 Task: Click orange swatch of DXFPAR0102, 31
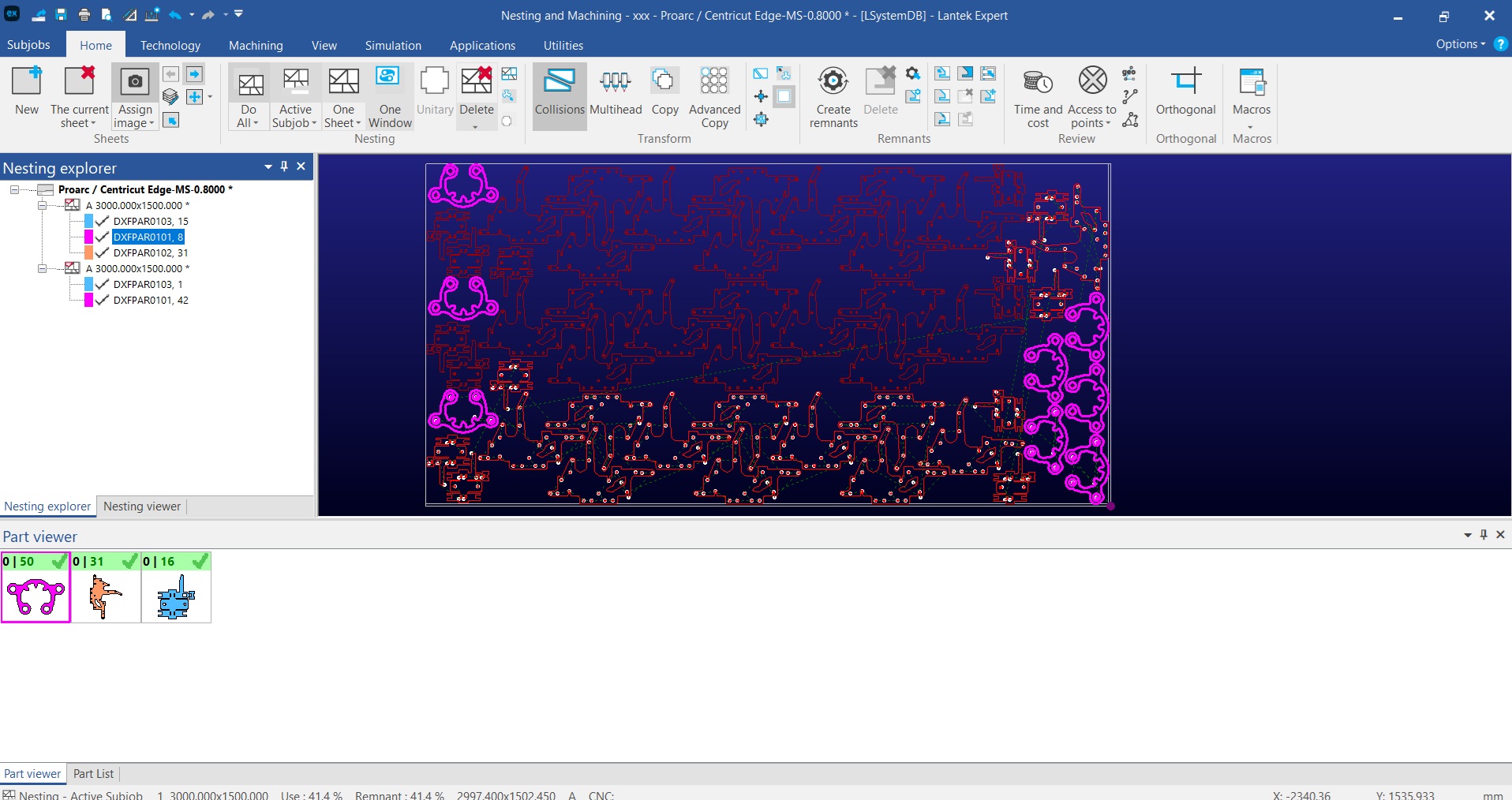[x=88, y=252]
